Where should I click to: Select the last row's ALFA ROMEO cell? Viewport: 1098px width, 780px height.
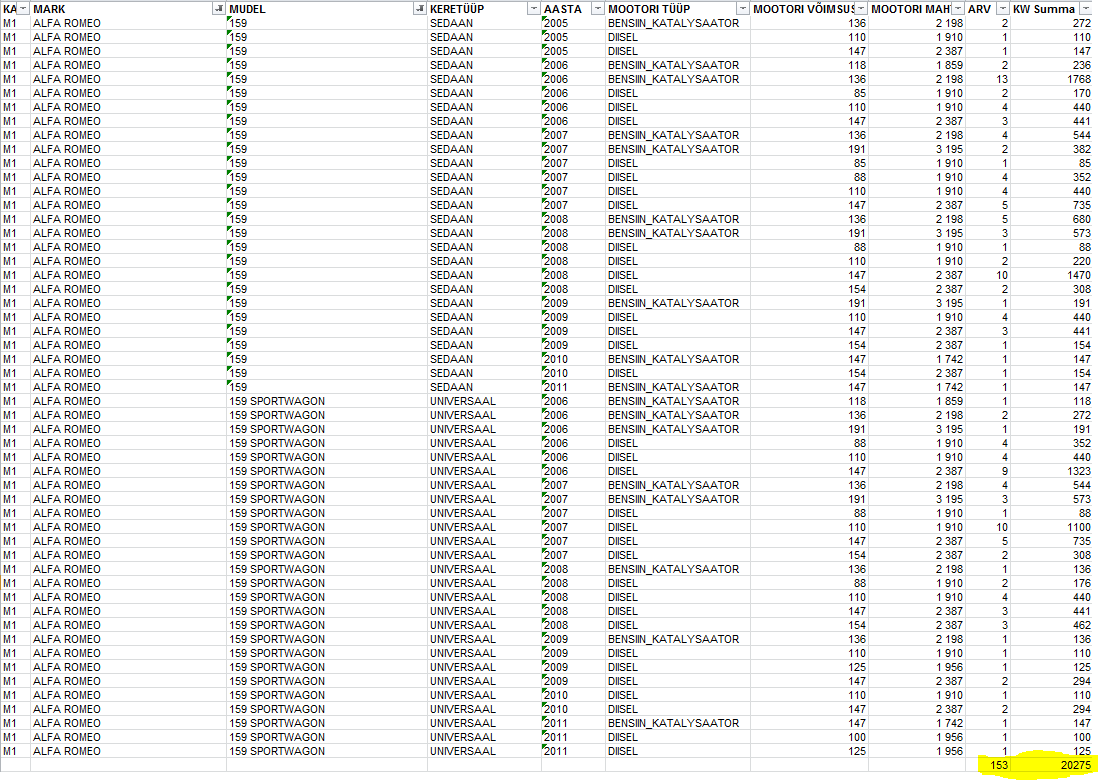click(67, 751)
